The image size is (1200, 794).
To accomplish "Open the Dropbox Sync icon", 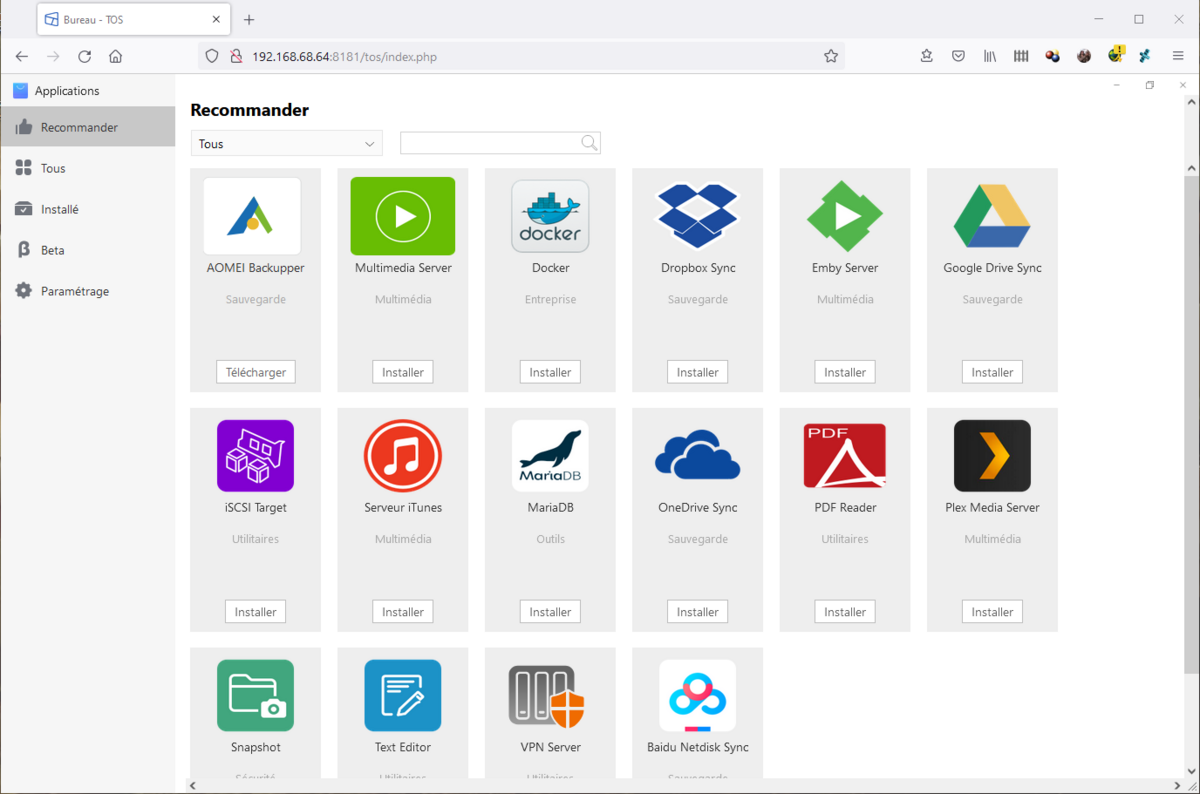I will click(697, 216).
